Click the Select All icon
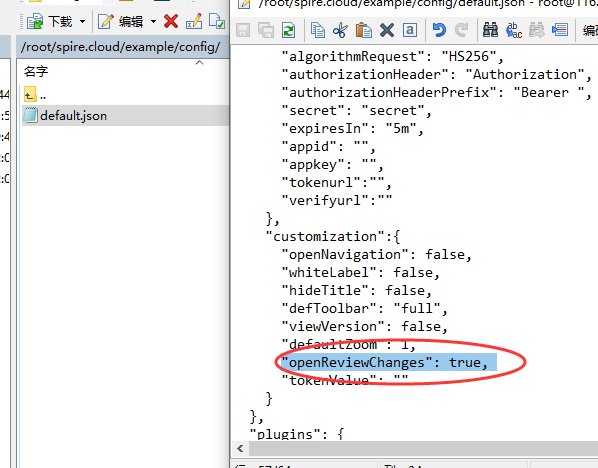 pos(410,30)
